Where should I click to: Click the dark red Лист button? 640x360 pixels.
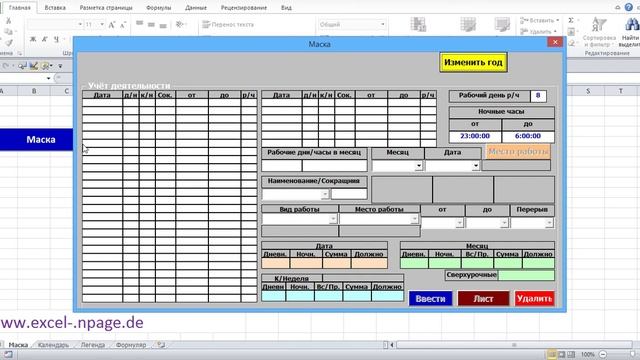click(483, 299)
